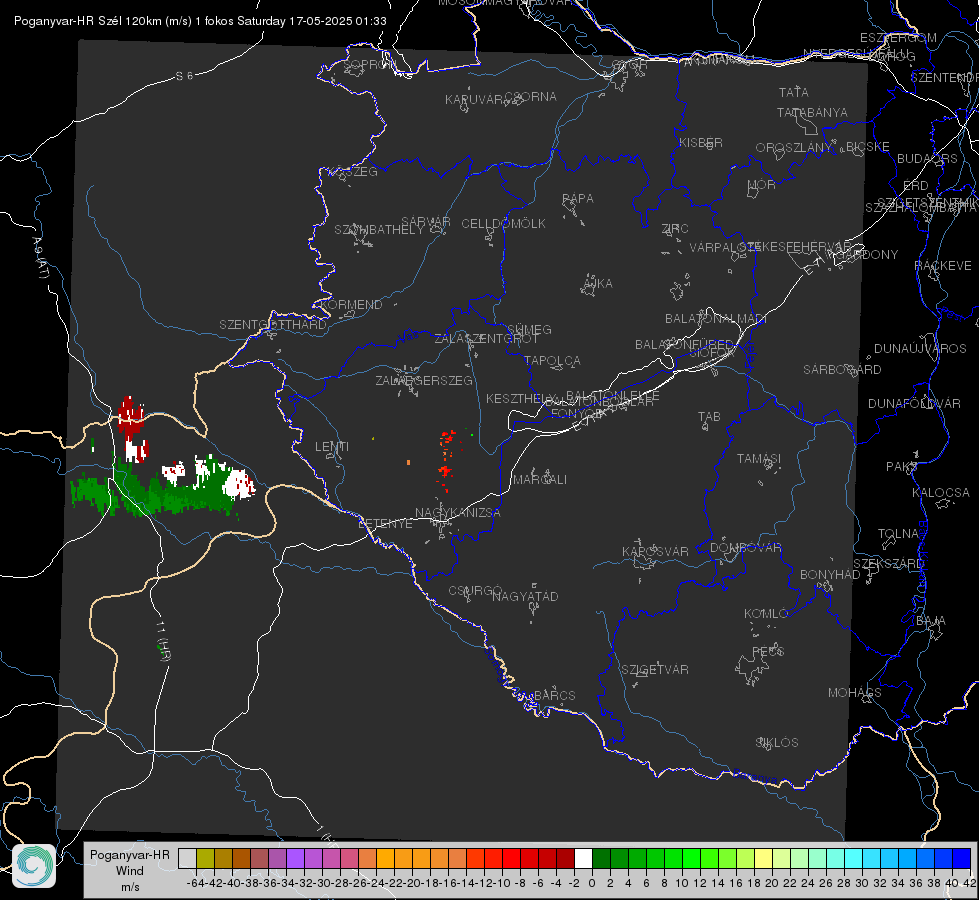This screenshot has width=979, height=900.
Task: Select the NAGYATAD town label
Action: [525, 596]
